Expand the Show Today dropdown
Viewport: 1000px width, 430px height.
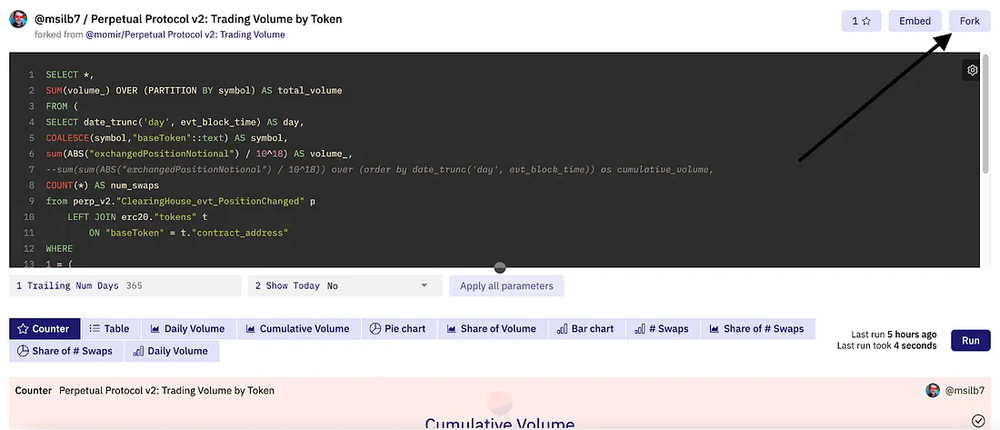point(344,286)
